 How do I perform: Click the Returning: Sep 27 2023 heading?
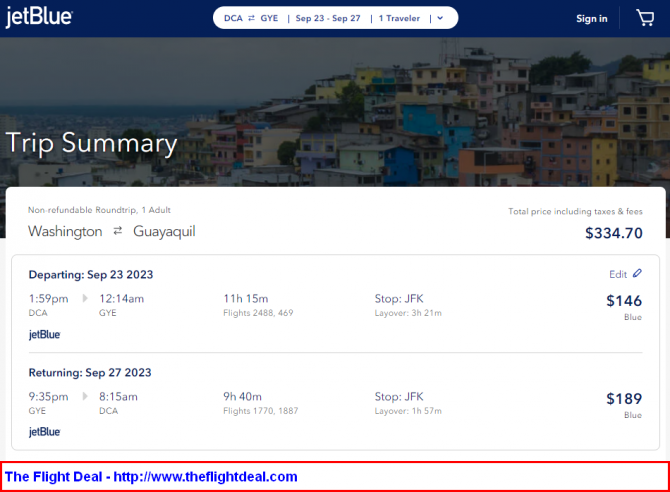tap(90, 372)
